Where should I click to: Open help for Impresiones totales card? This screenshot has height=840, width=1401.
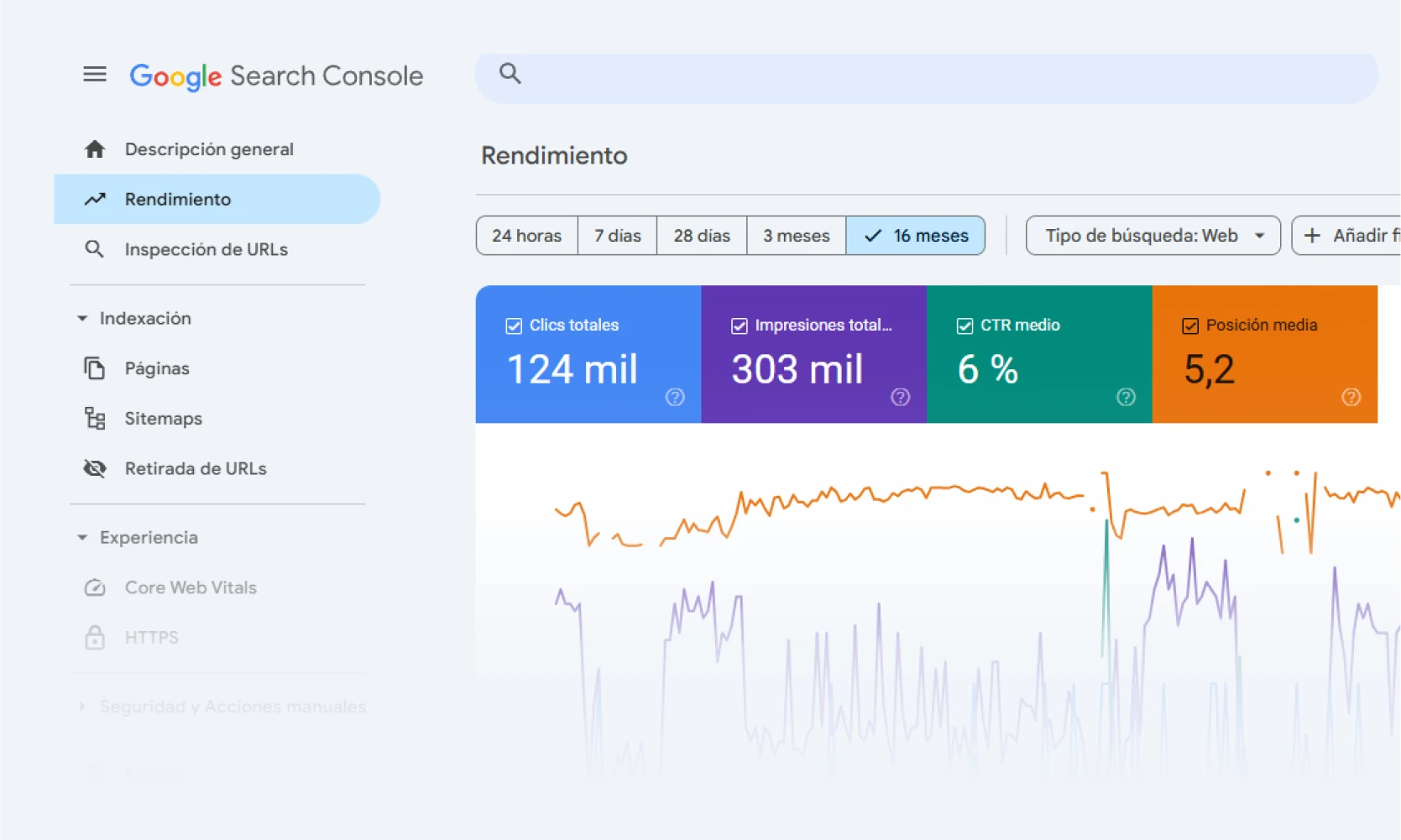pyautogui.click(x=901, y=397)
